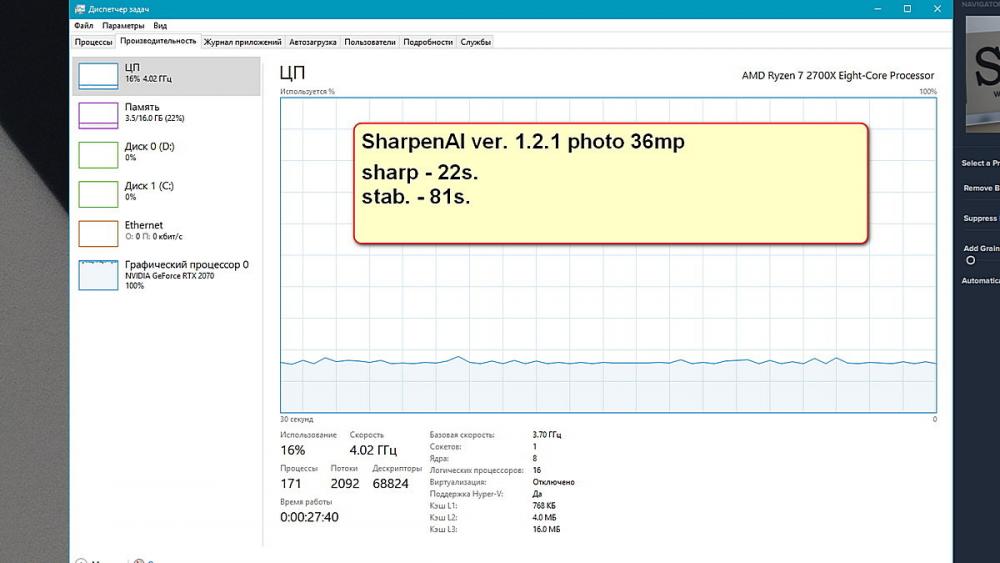The width and height of the screenshot is (1000, 563).
Task: Click the 2092 threads count
Action: pyautogui.click(x=345, y=484)
